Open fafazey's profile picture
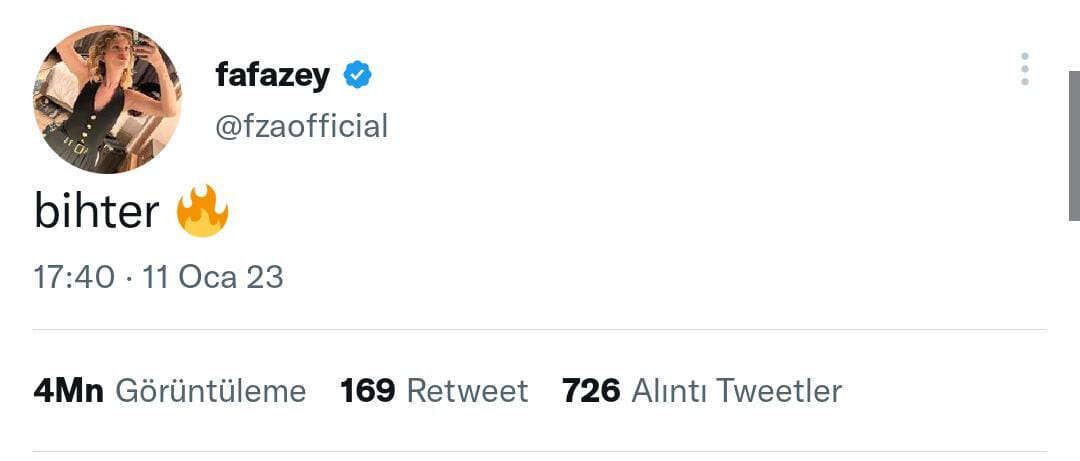 (107, 99)
